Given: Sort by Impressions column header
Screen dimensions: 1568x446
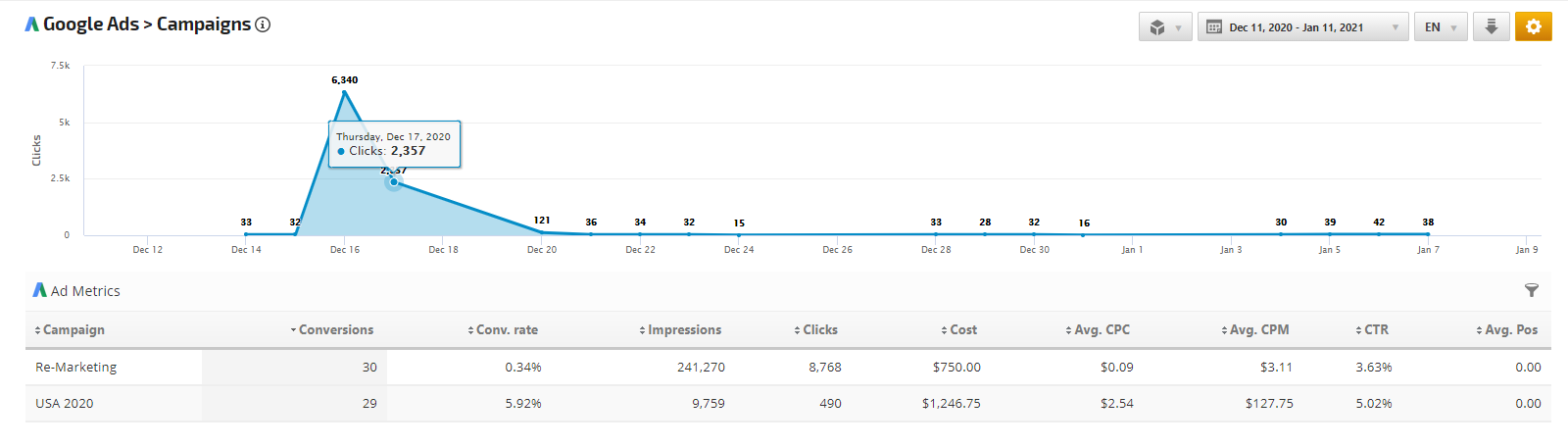Looking at the screenshot, I should [683, 330].
